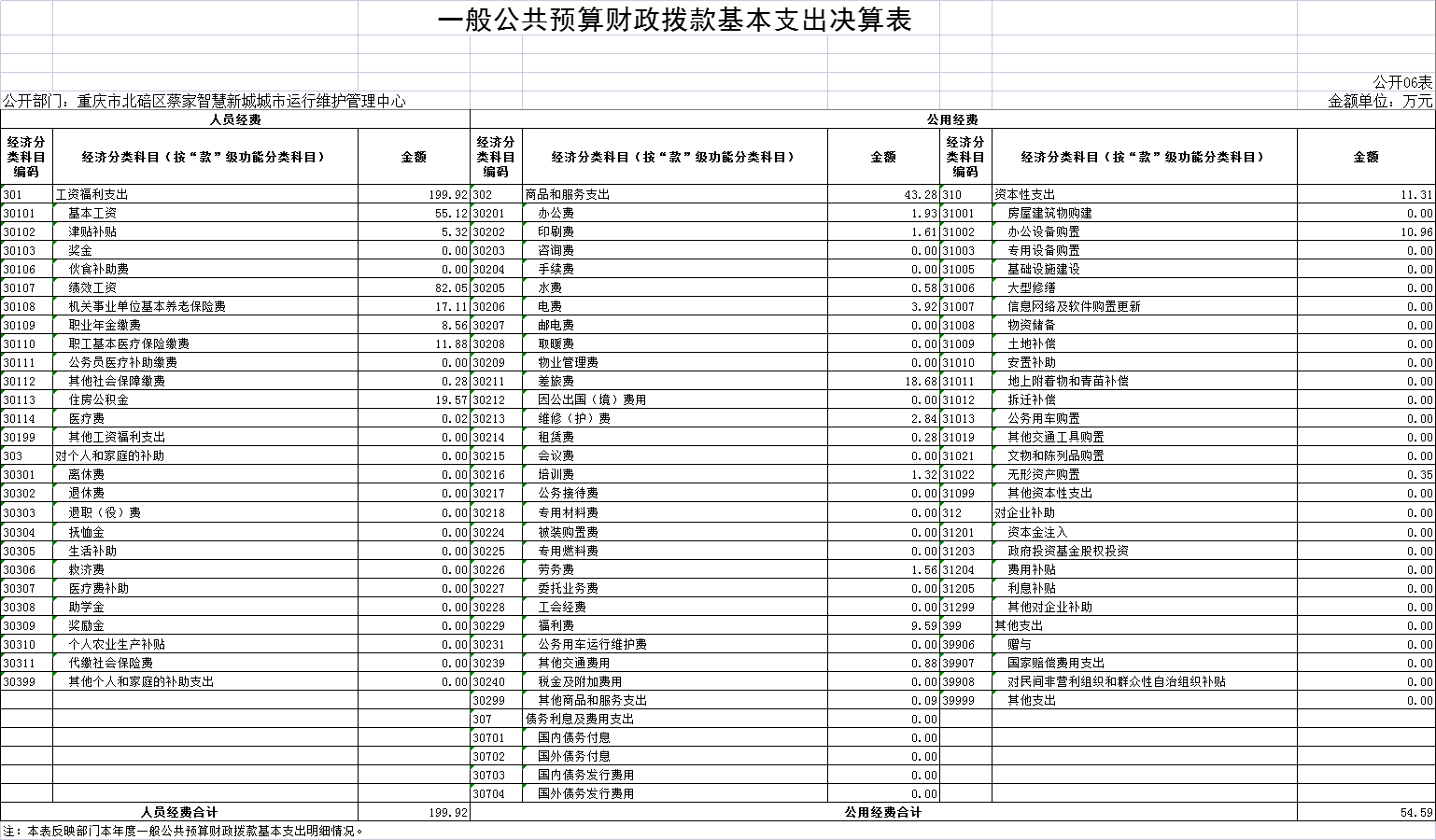The height and width of the screenshot is (840, 1436).
Task: Click the 公用经费合计 total 54.59
Action: [x=1366, y=812]
